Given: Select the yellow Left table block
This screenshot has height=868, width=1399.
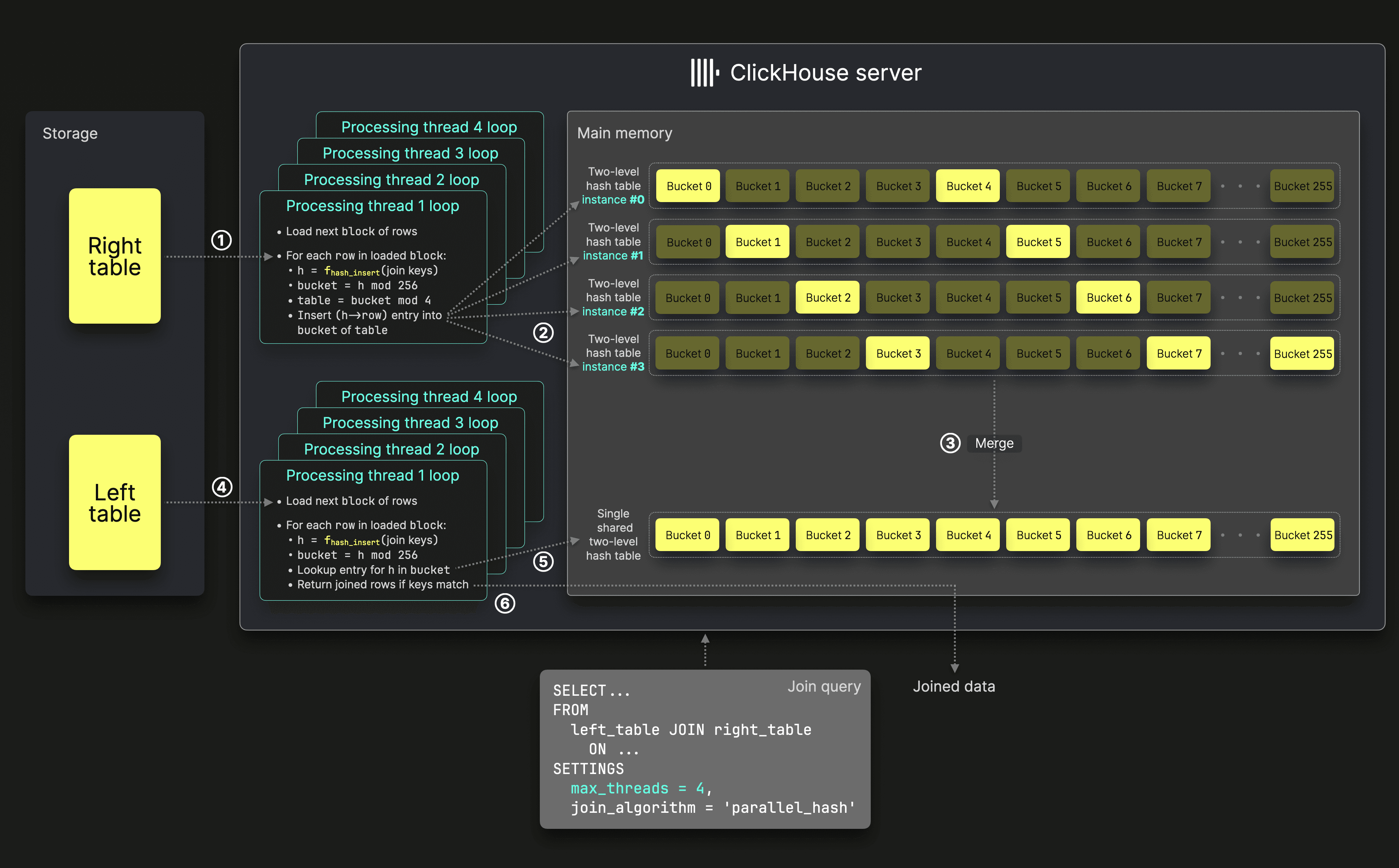Looking at the screenshot, I should tap(115, 502).
